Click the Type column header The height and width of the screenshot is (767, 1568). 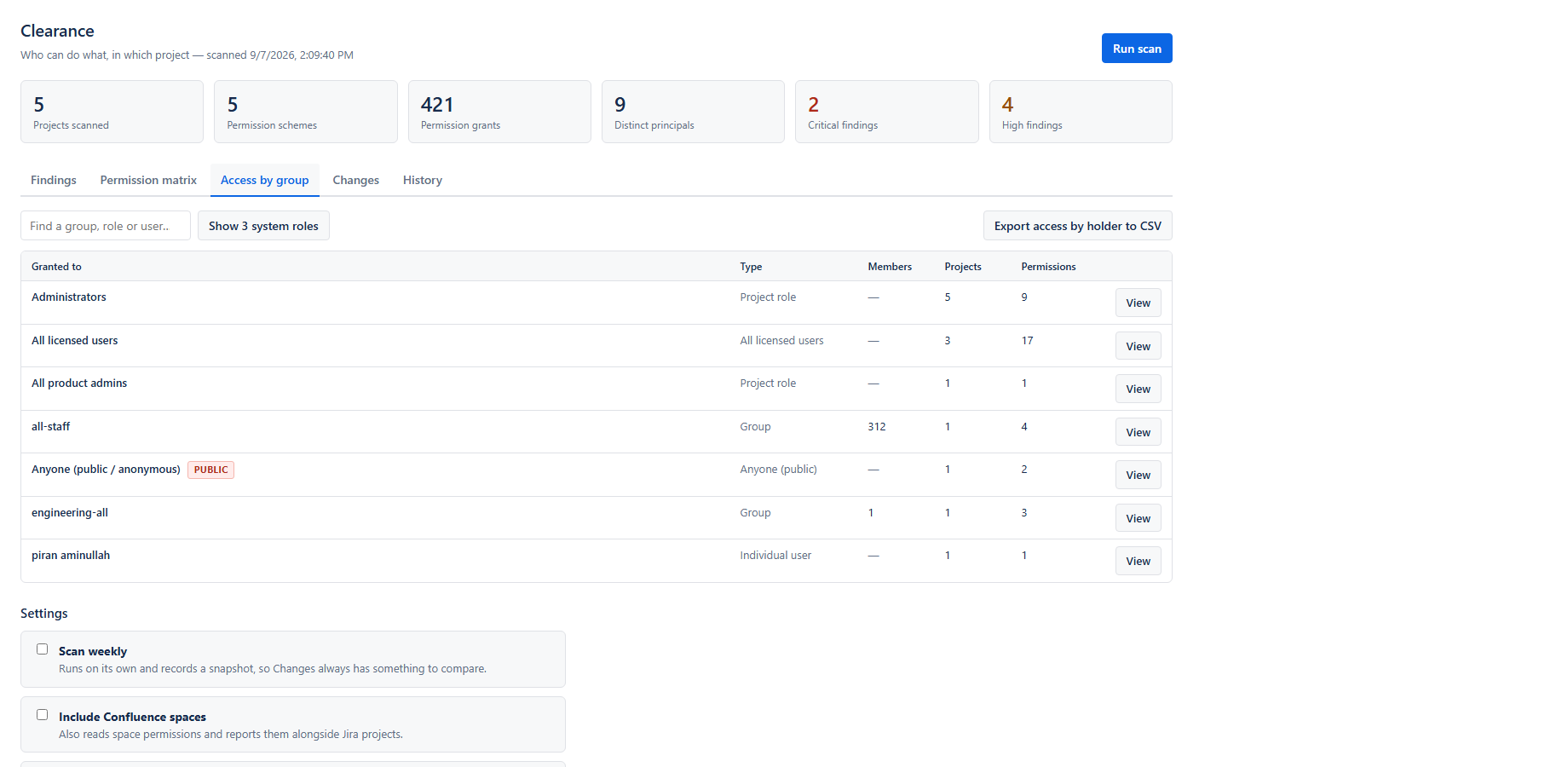coord(751,267)
